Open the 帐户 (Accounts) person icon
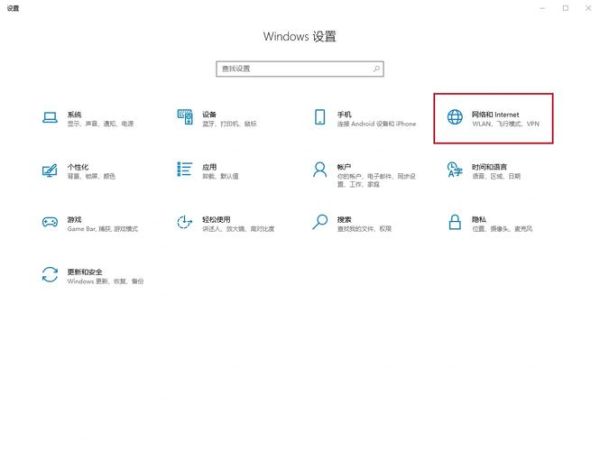The image size is (600, 451). (x=320, y=169)
